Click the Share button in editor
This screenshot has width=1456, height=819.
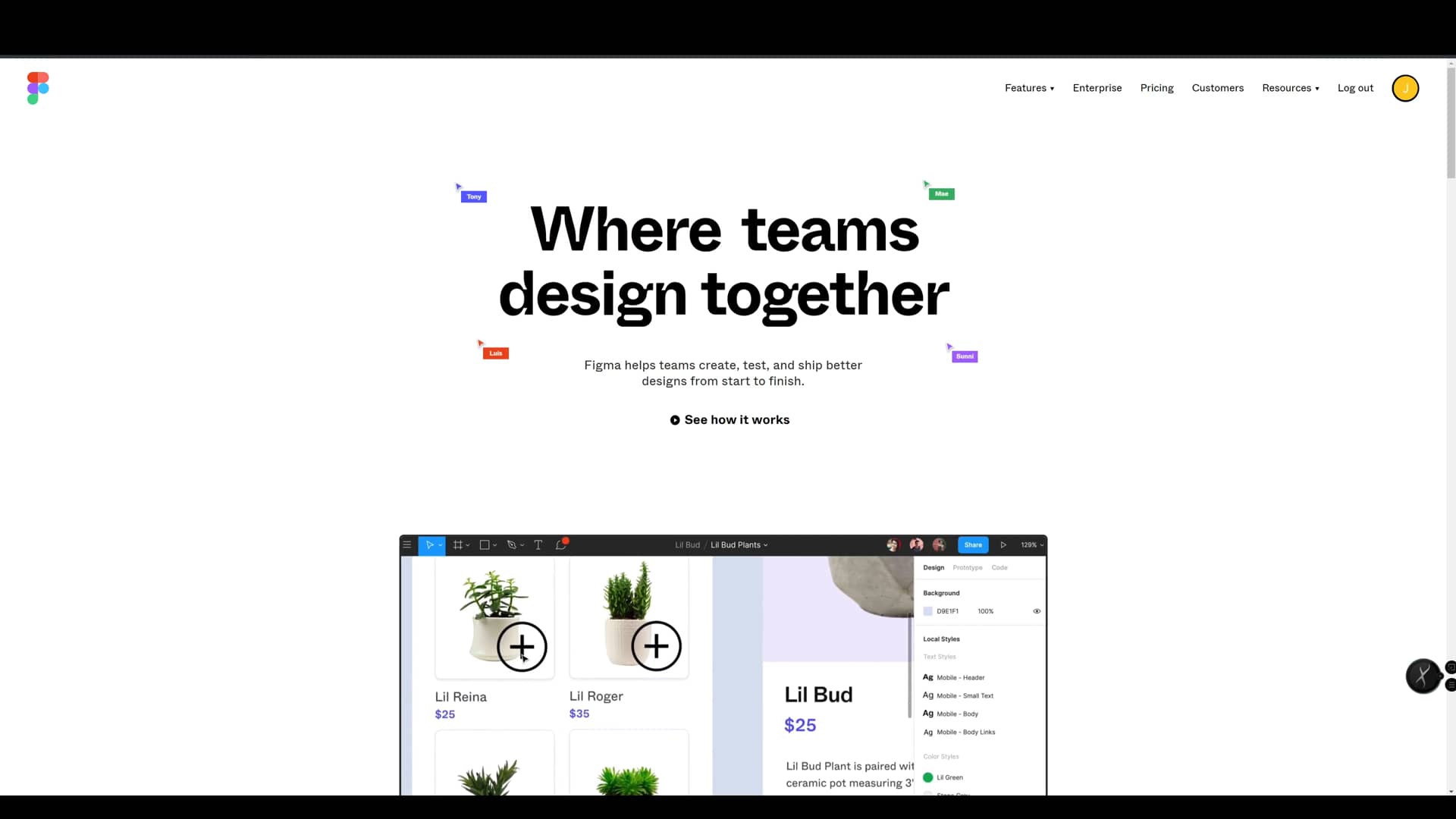pyautogui.click(x=971, y=544)
